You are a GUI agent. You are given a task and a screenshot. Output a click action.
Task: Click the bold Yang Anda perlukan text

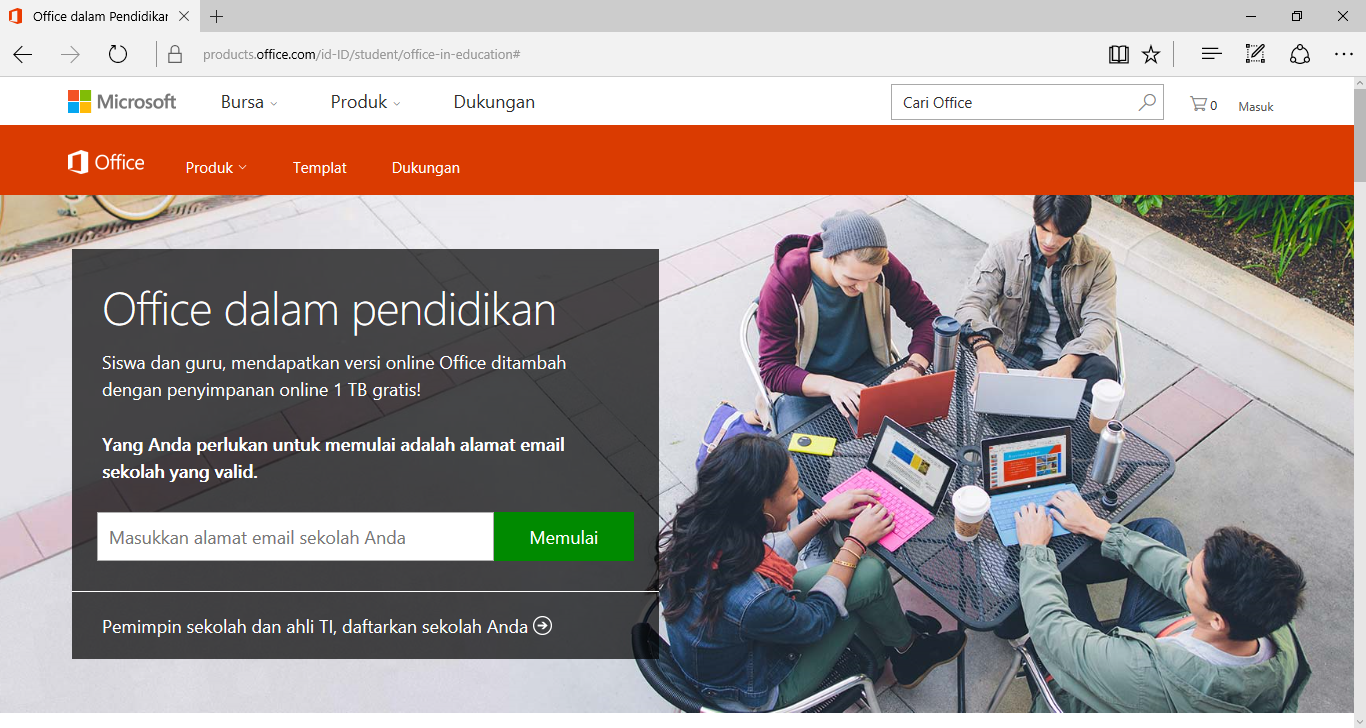point(333,458)
